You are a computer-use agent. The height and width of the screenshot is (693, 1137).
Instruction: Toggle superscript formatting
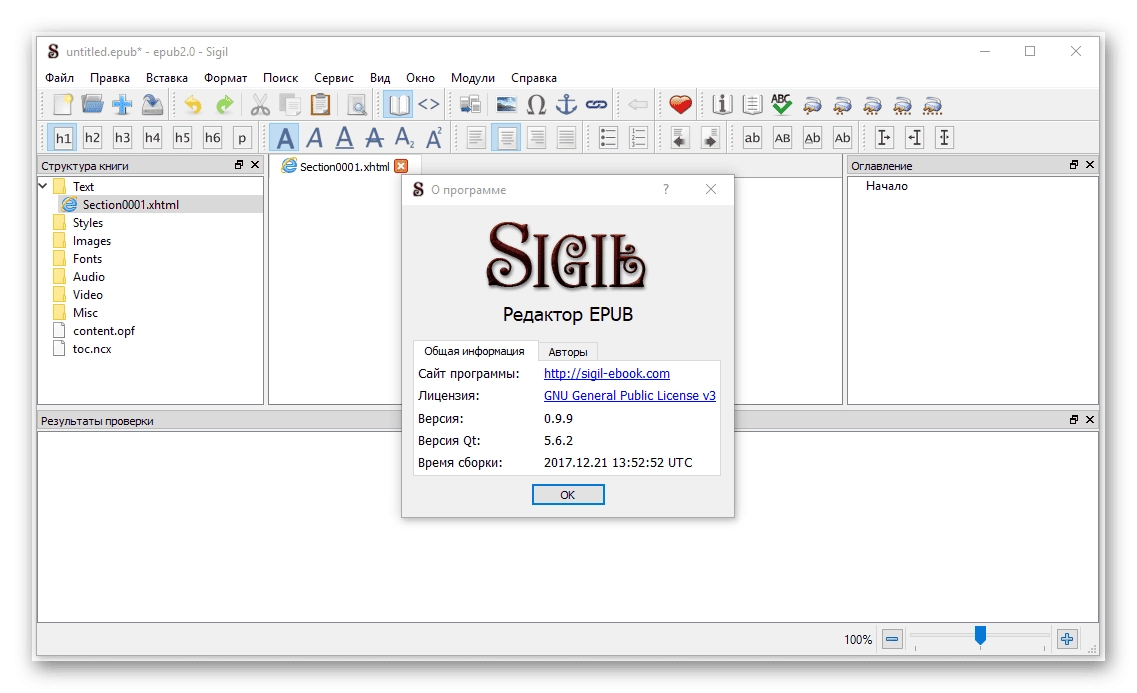pos(434,138)
